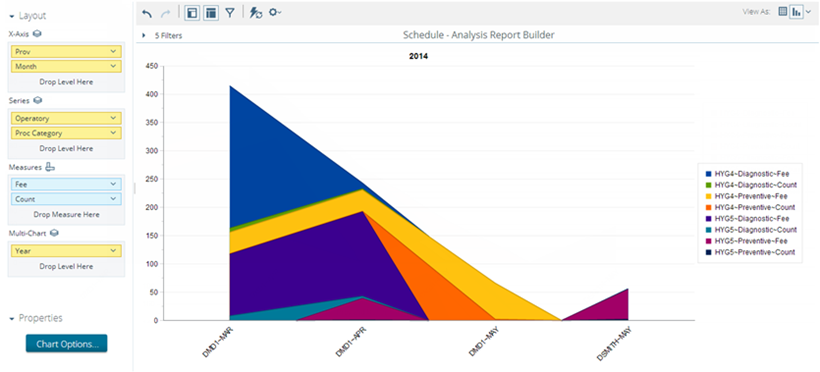Click the View As label
Viewport: 820px width, 372px height.
point(756,12)
